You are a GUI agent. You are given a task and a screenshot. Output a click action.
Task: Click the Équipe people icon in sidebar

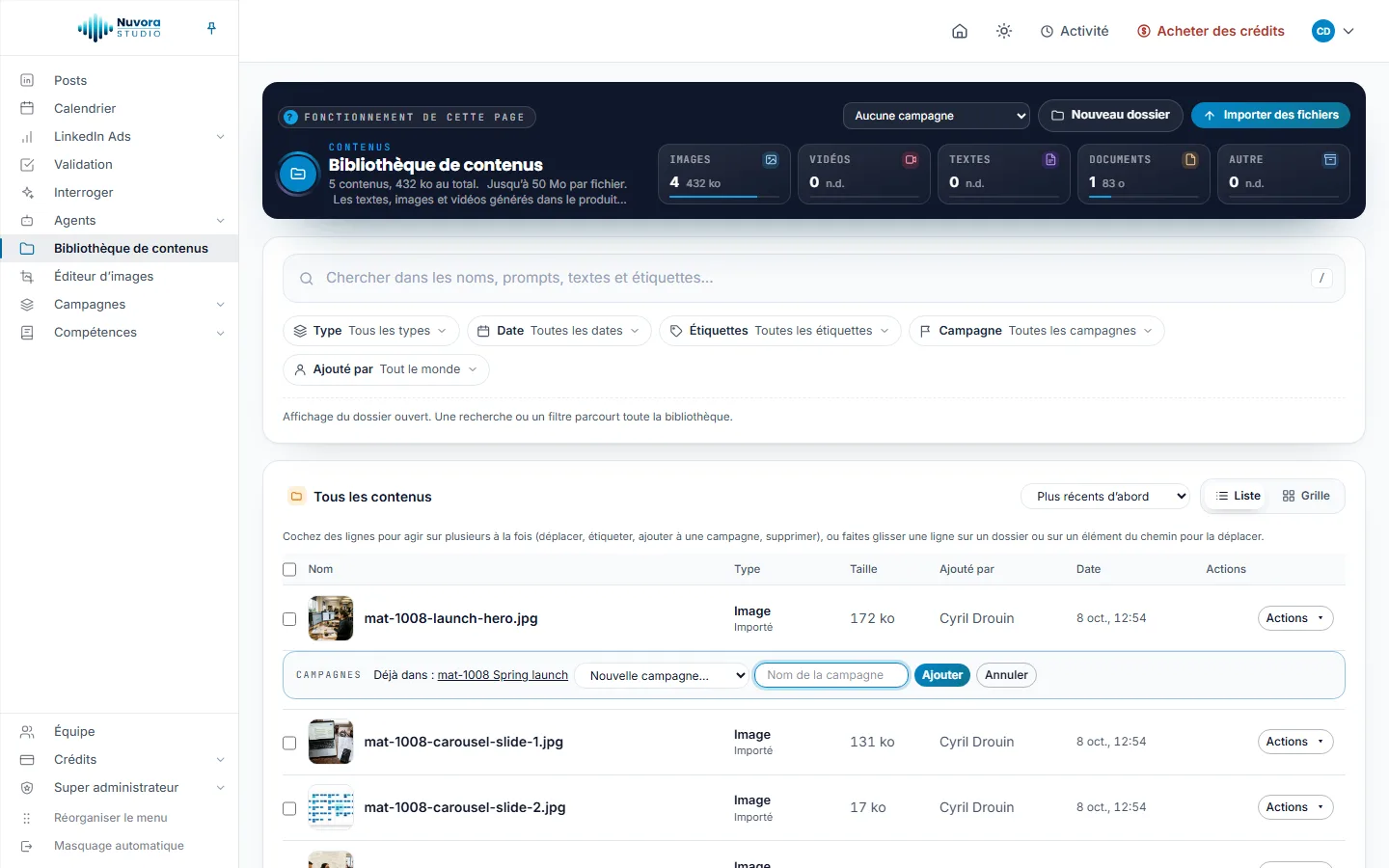click(x=27, y=731)
